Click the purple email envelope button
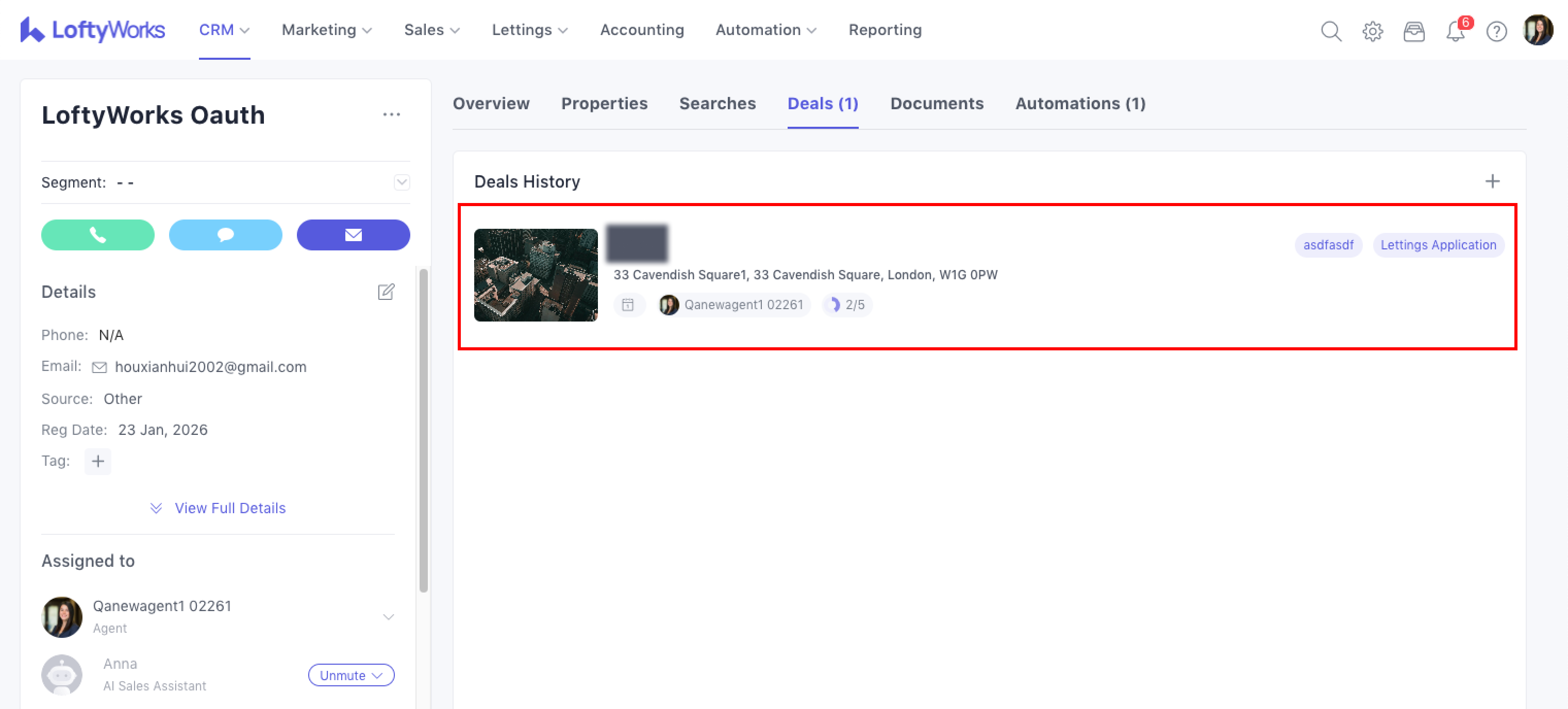The width and height of the screenshot is (1568, 709). (353, 235)
